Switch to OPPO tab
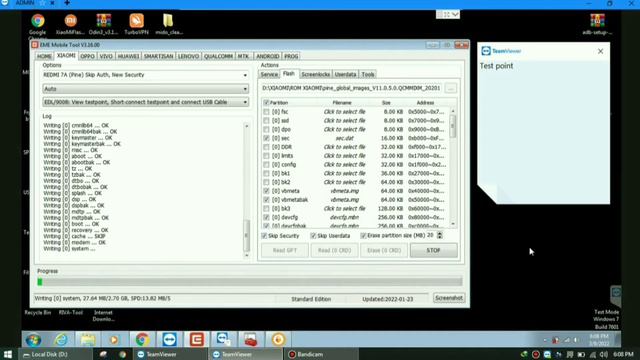This screenshot has height=360, width=640. (87, 56)
